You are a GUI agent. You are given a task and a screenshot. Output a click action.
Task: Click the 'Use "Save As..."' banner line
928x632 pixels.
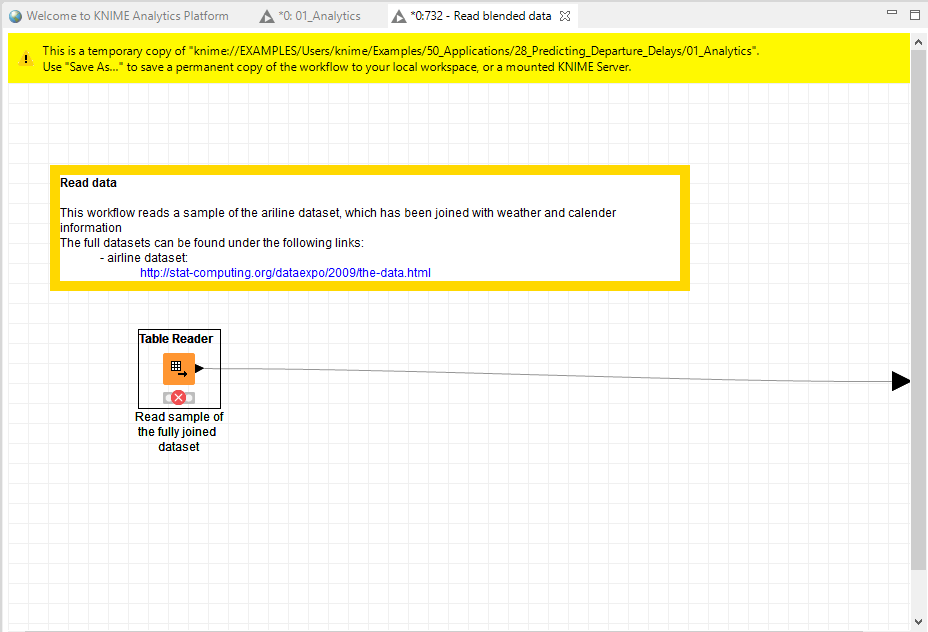click(337, 67)
